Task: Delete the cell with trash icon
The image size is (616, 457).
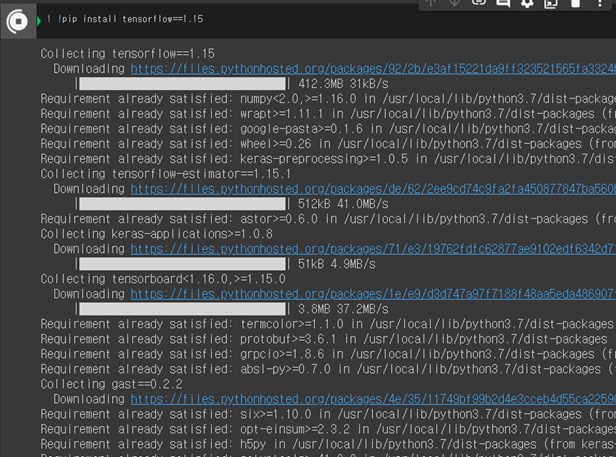Action: pos(575,3)
